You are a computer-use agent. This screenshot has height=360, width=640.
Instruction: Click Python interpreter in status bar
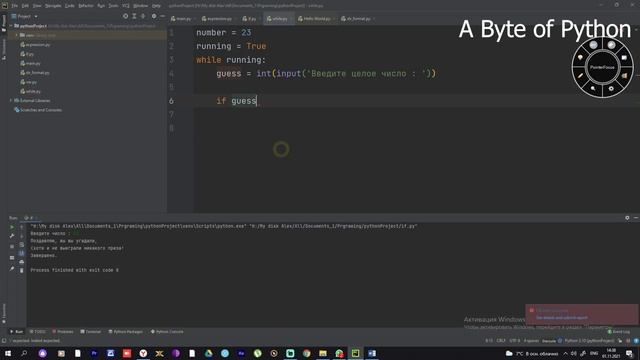(x=589, y=341)
